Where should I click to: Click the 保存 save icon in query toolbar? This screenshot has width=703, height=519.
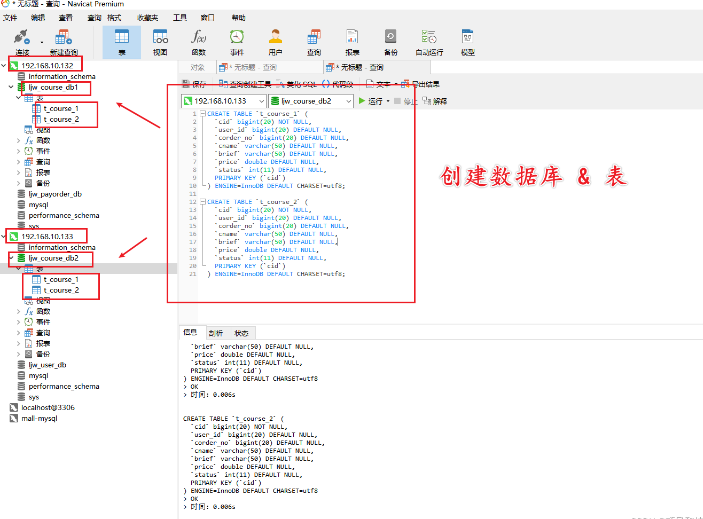point(186,84)
